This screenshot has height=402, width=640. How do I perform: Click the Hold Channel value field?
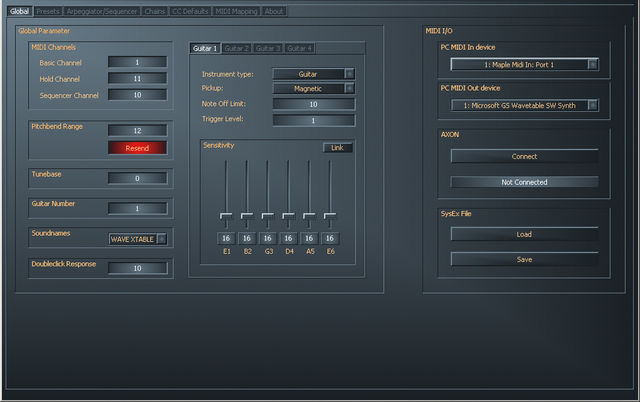137,79
